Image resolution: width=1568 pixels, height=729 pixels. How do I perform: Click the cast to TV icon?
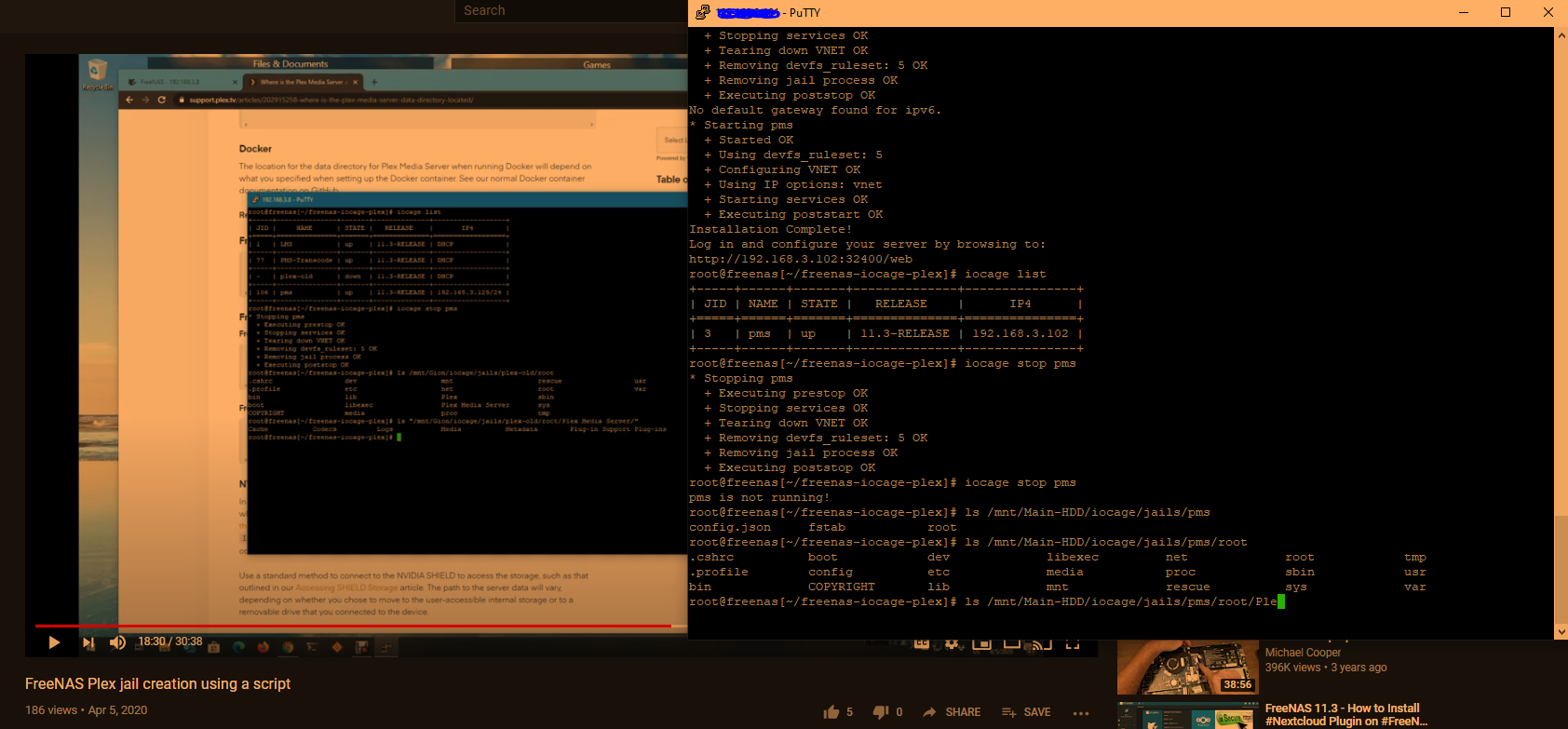click(1042, 643)
